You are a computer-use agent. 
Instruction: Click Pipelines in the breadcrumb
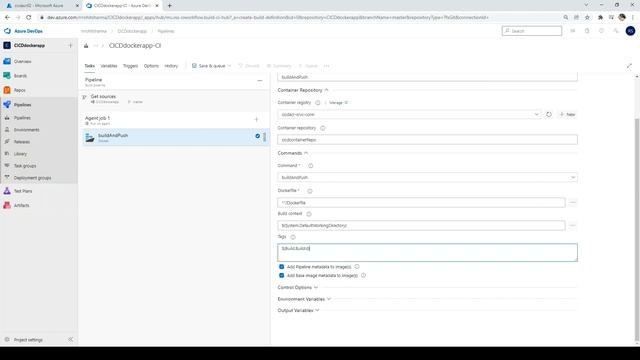click(x=166, y=31)
